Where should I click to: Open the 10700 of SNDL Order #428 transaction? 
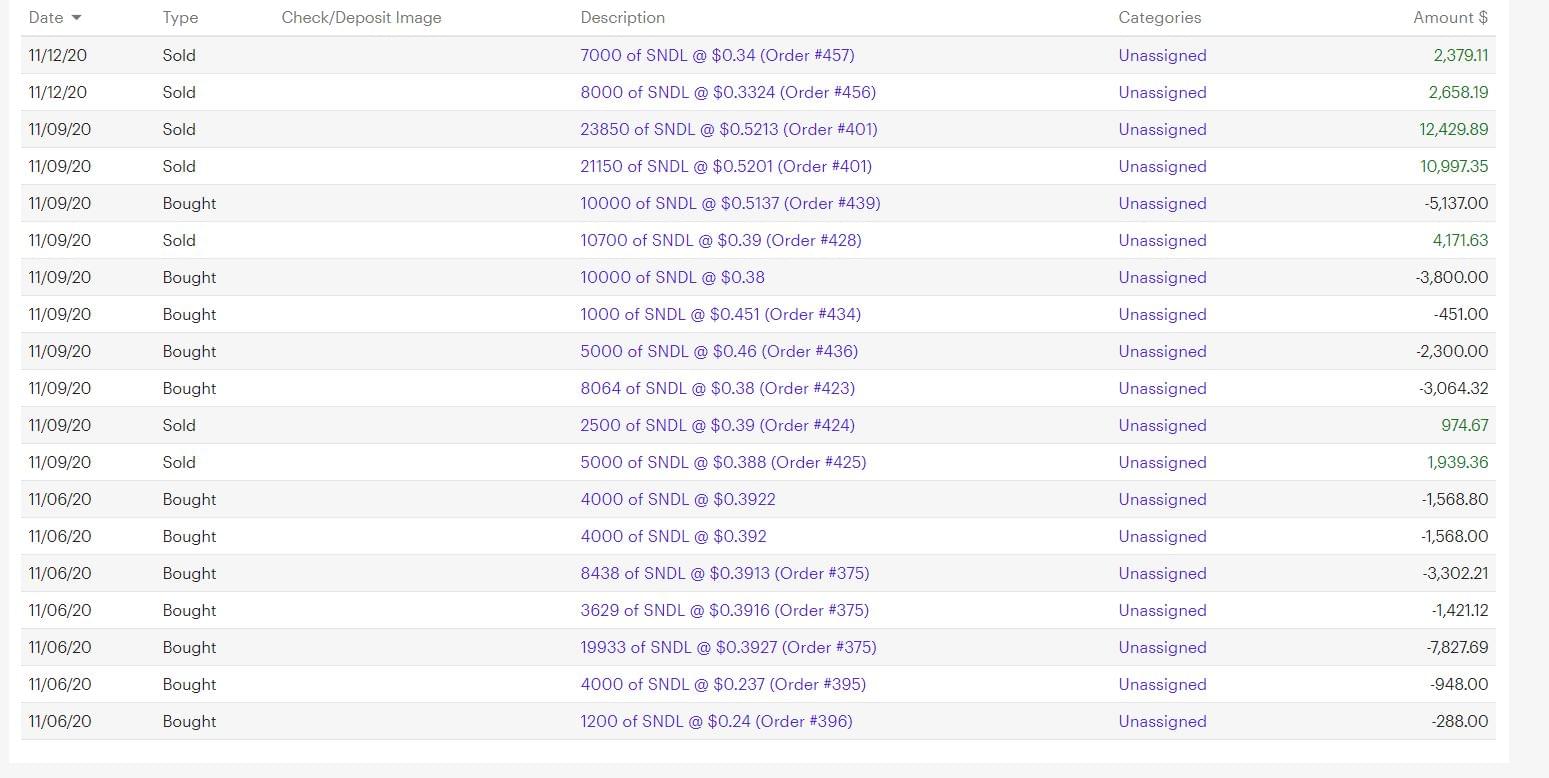[720, 241]
